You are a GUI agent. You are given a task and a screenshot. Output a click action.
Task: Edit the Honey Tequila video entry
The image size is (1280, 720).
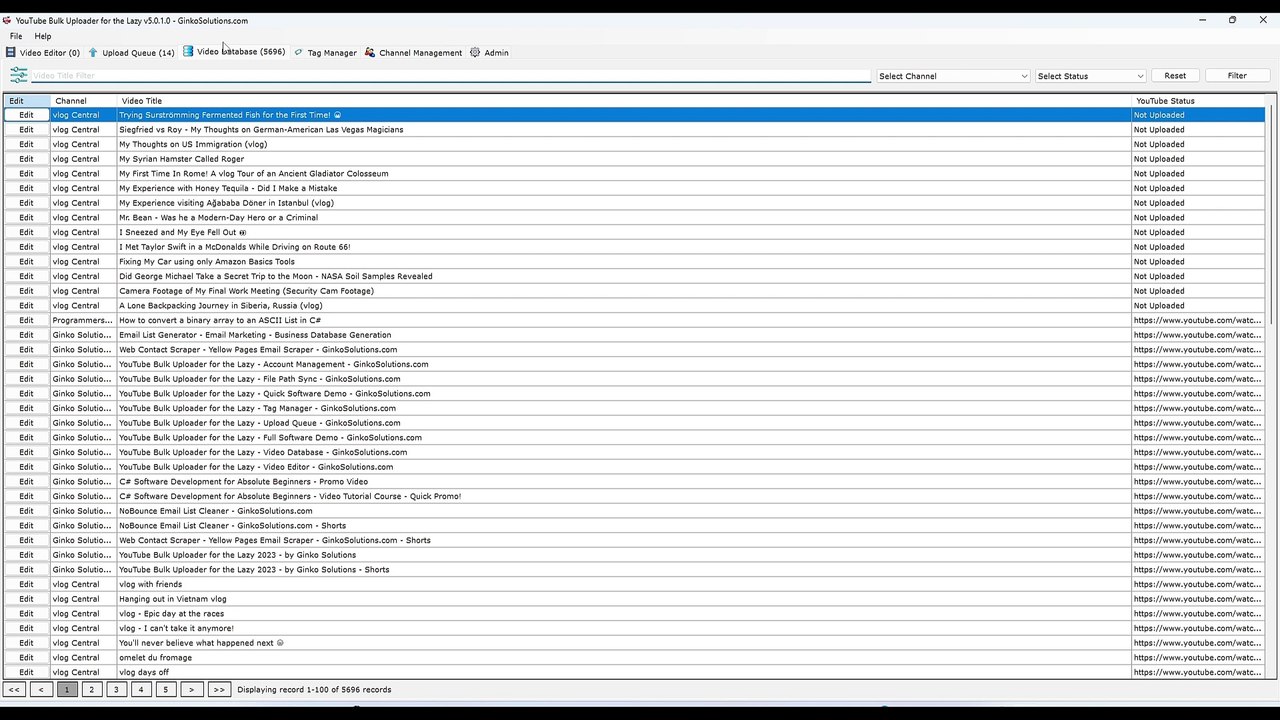27,188
